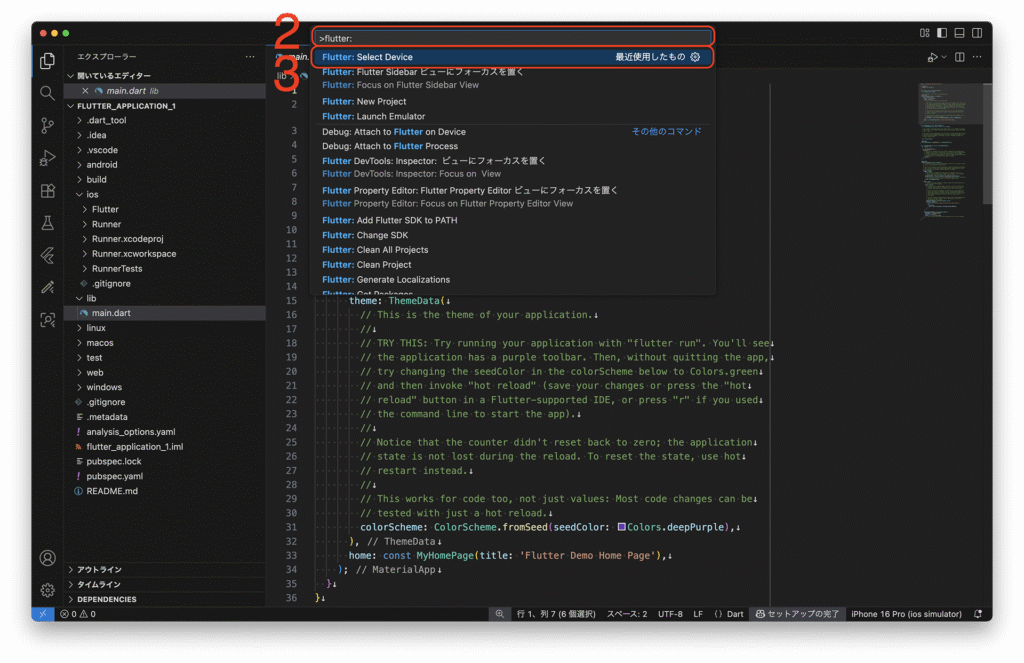Click the deepPurple color swatch in code

click(622, 527)
